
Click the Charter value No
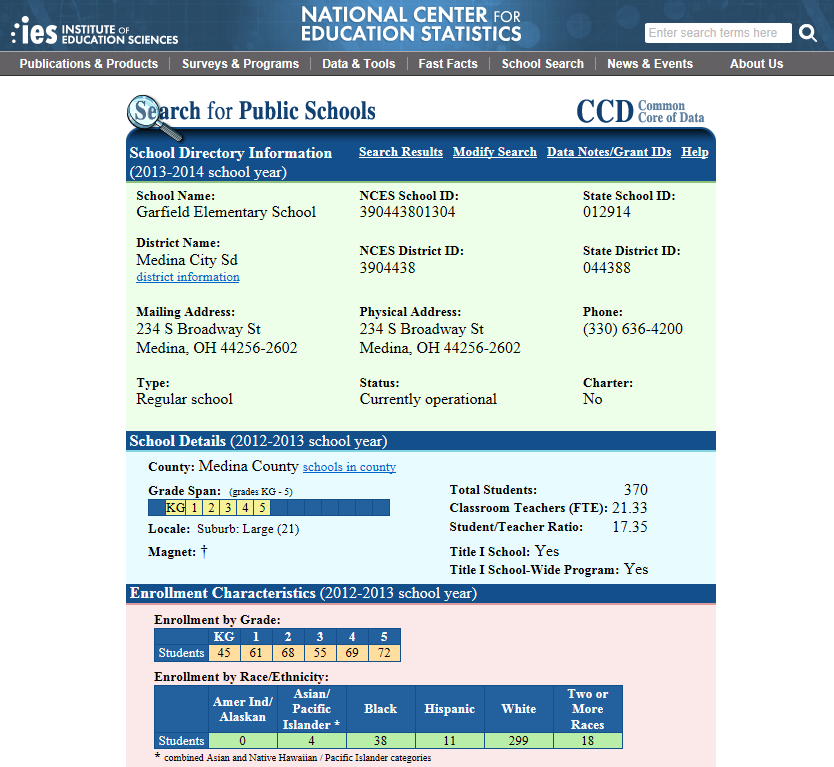593,399
